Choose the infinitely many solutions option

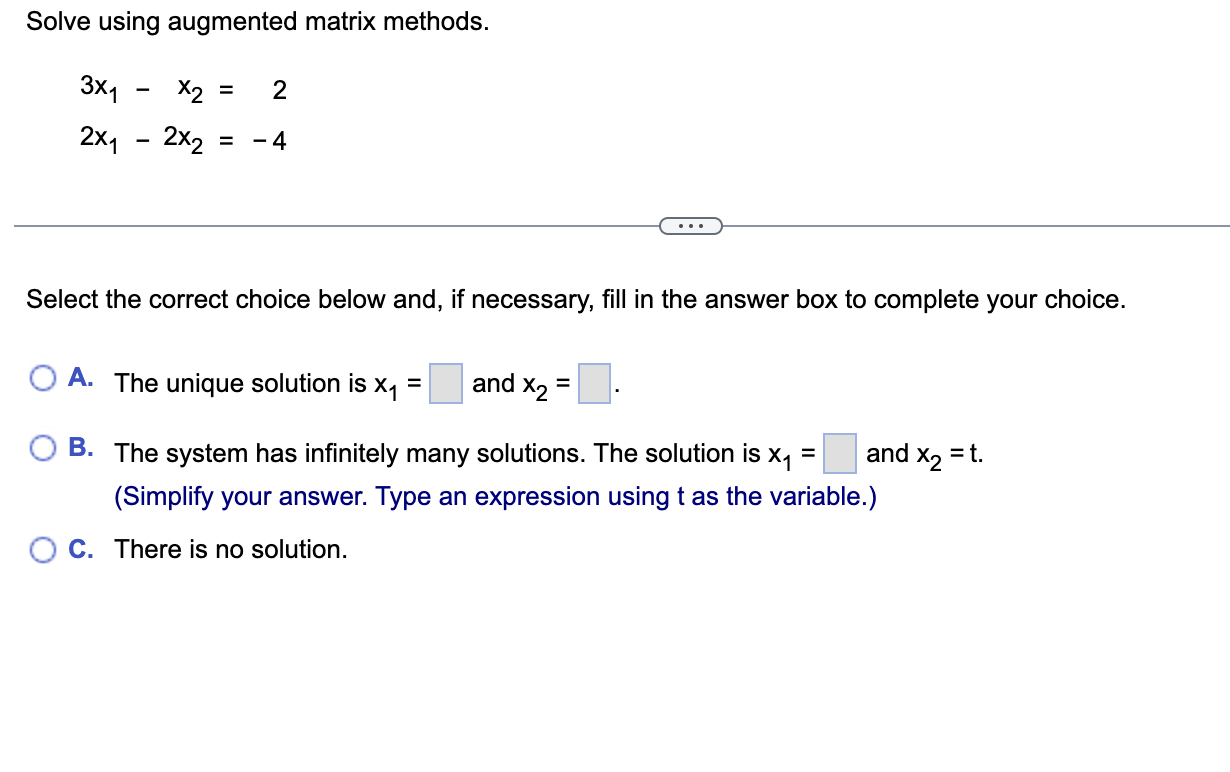tap(42, 447)
